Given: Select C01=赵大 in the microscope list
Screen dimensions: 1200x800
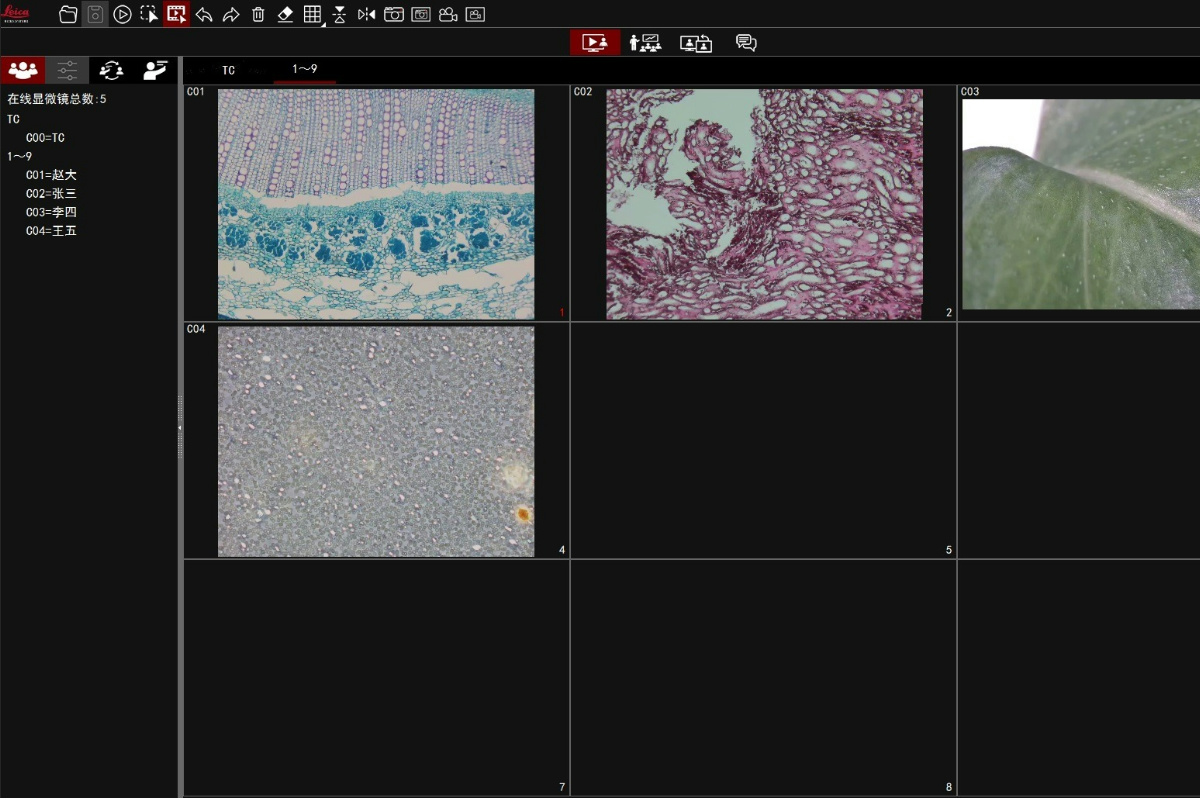Looking at the screenshot, I should (51, 175).
